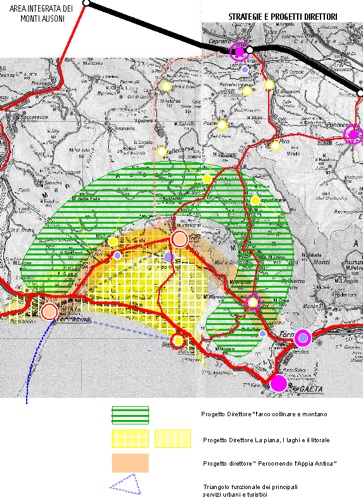Click the STRATEGIE E PROGETTI DIRETTORI title
Viewport: 363px width, 500px height.
coord(283,17)
